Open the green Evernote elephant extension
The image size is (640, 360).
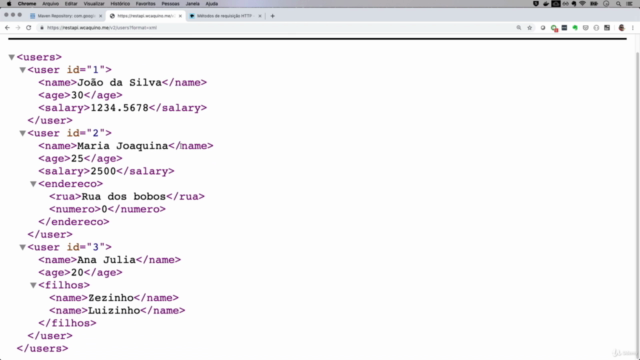(x=575, y=28)
